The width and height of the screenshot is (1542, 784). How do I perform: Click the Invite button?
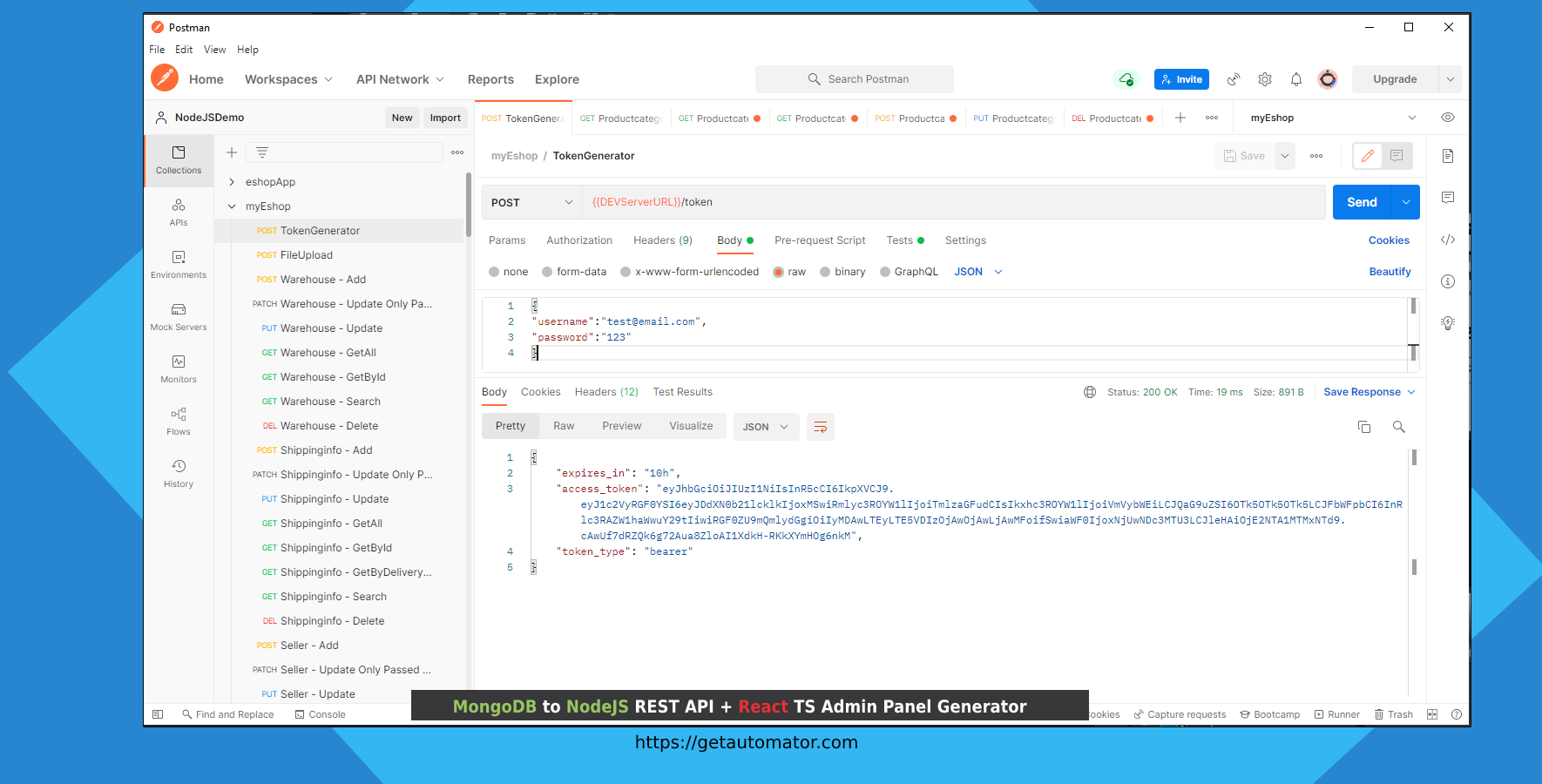(1182, 79)
